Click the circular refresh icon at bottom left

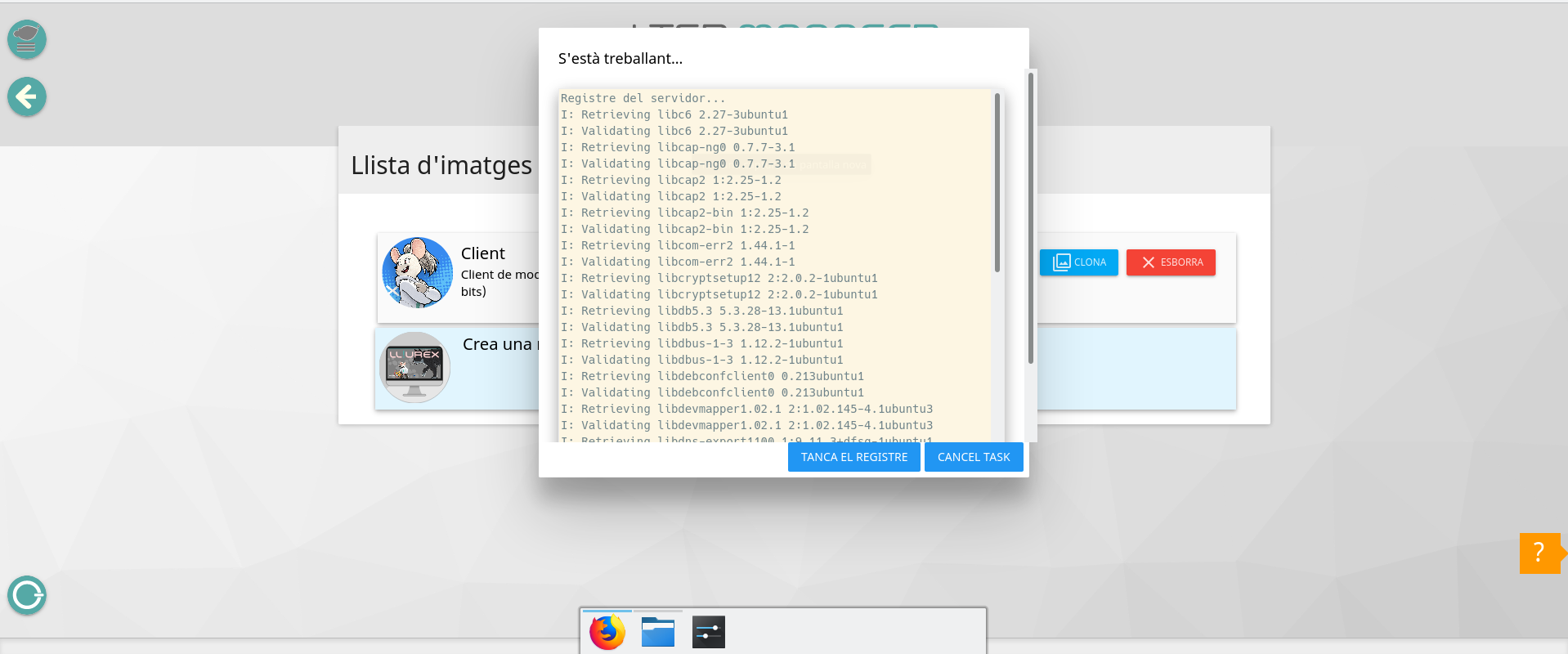coord(27,595)
